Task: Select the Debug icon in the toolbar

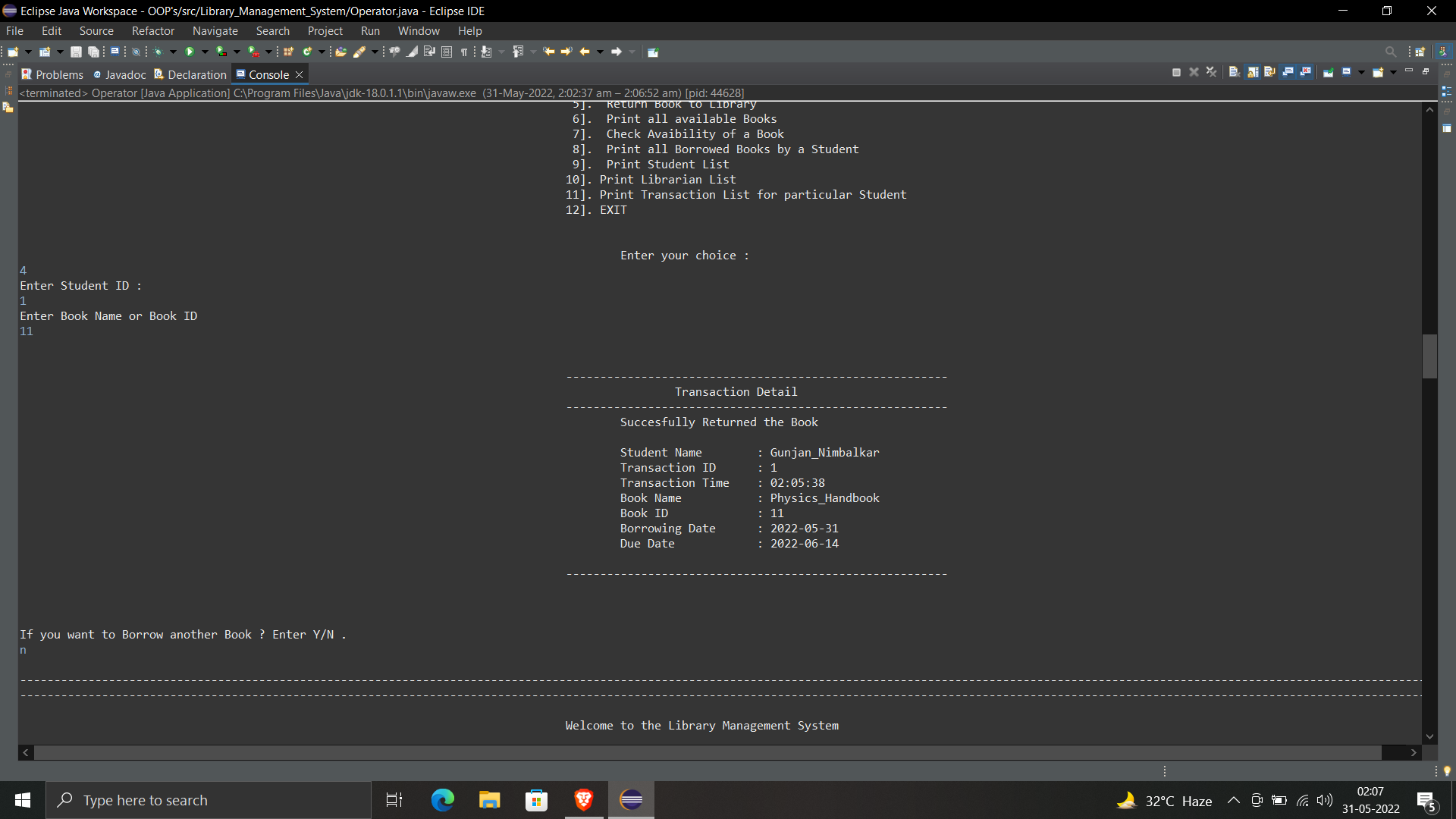Action: point(158,52)
